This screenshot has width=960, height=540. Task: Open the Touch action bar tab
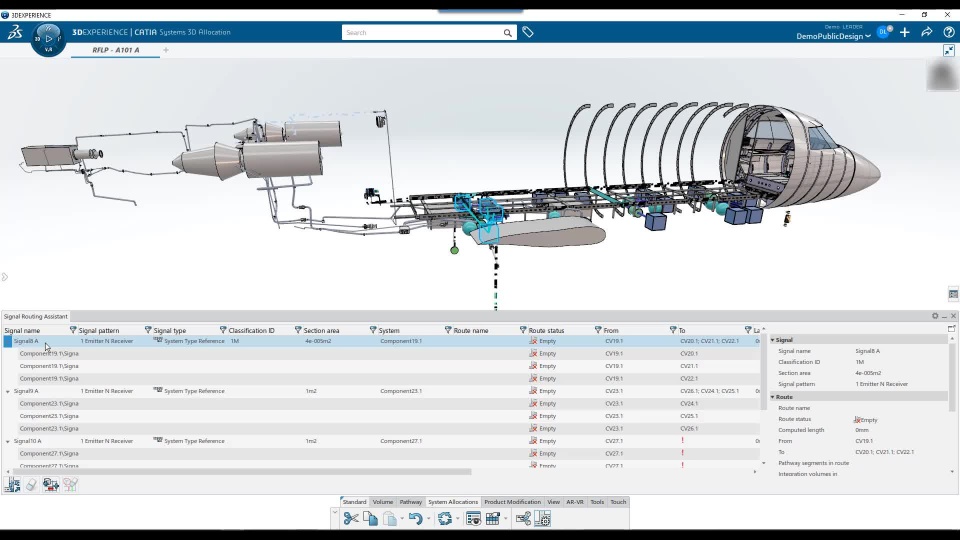tap(618, 502)
